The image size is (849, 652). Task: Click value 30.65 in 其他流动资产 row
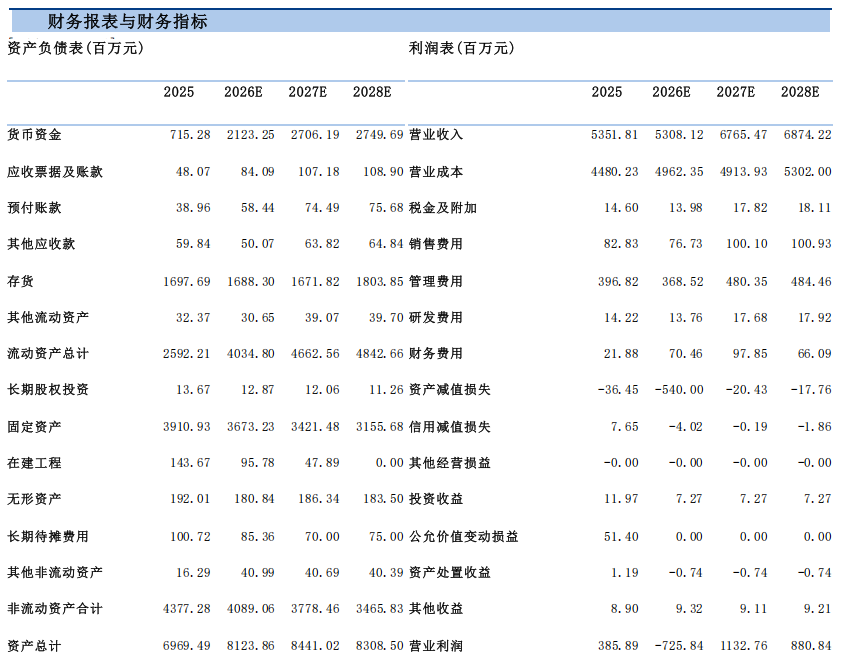click(258, 317)
